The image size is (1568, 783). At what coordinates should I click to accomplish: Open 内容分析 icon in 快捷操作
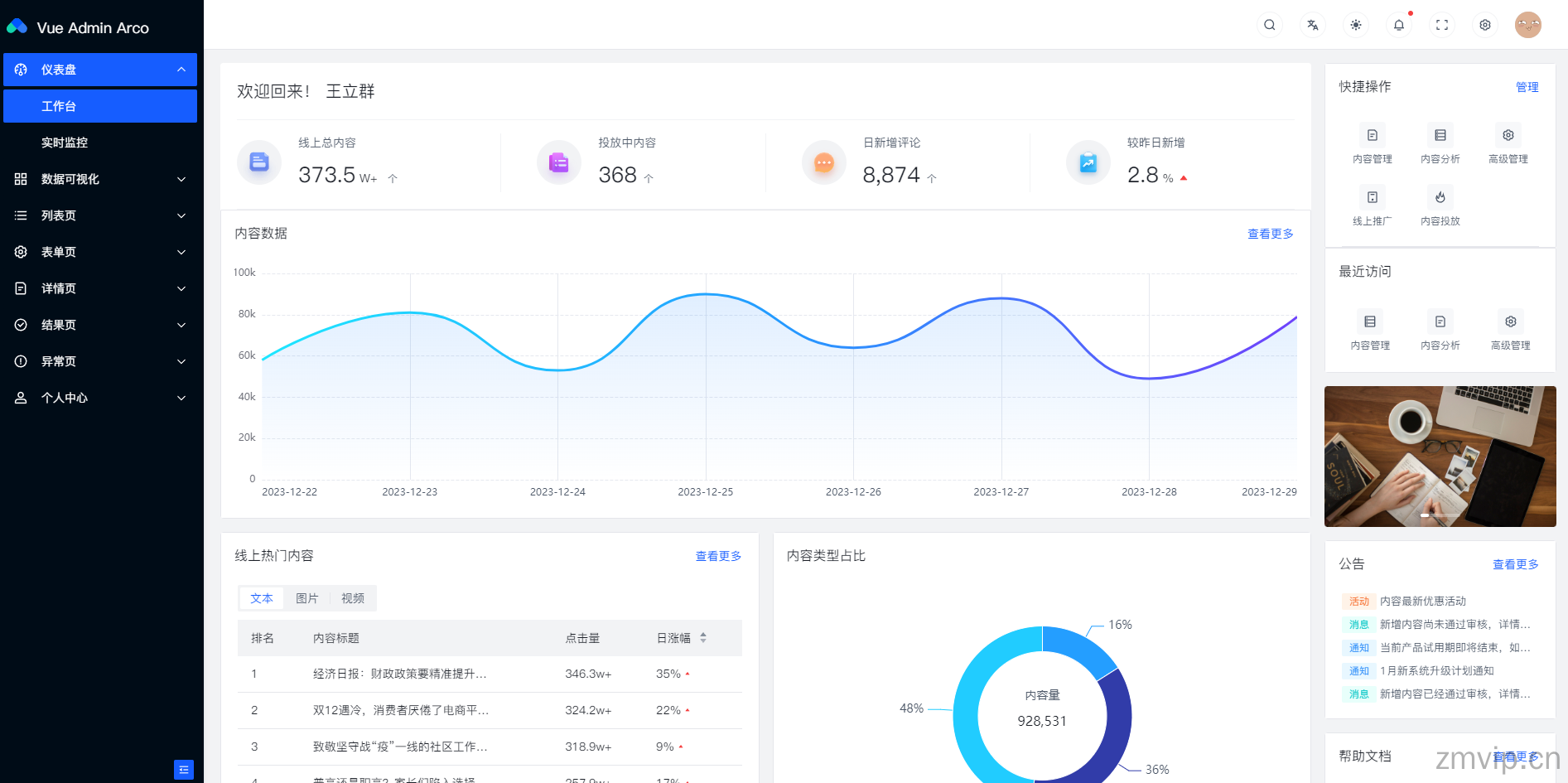[x=1440, y=135]
